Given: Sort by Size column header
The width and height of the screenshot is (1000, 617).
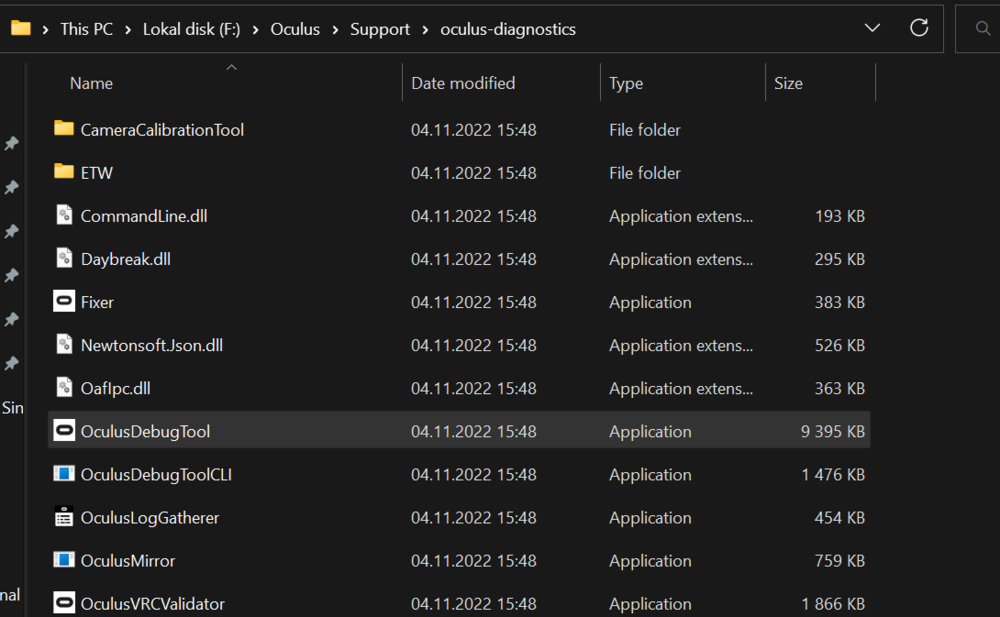Looking at the screenshot, I should [x=788, y=83].
